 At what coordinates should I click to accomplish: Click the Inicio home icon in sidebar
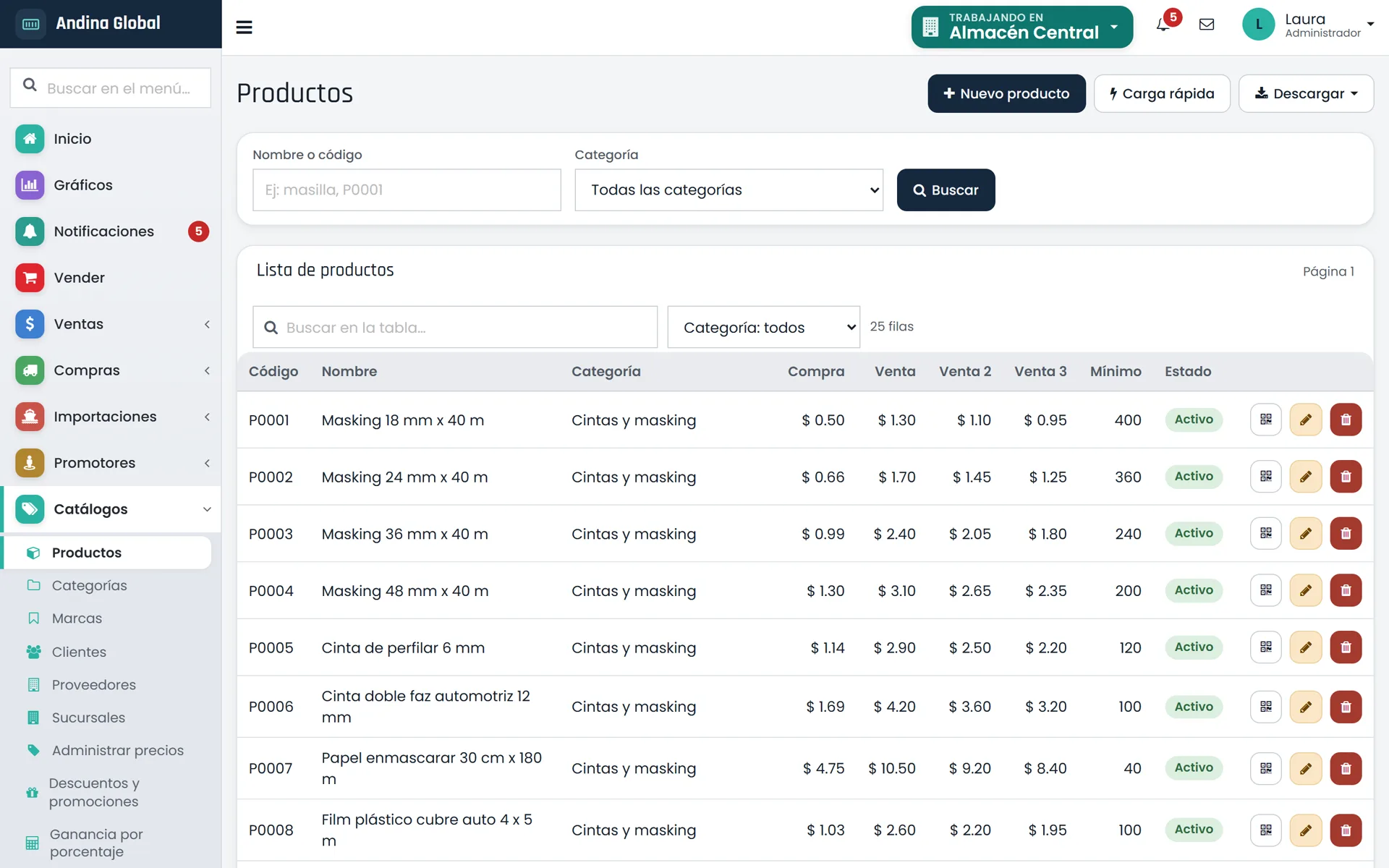coord(30,139)
